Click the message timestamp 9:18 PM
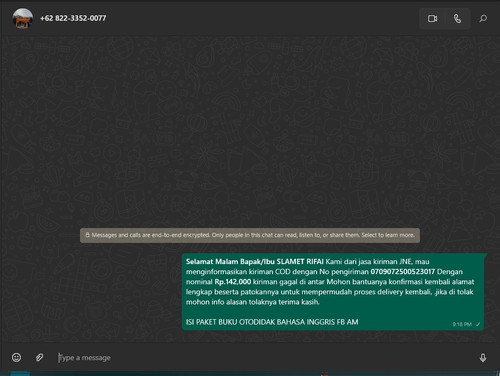500x376 pixels. click(x=462, y=324)
